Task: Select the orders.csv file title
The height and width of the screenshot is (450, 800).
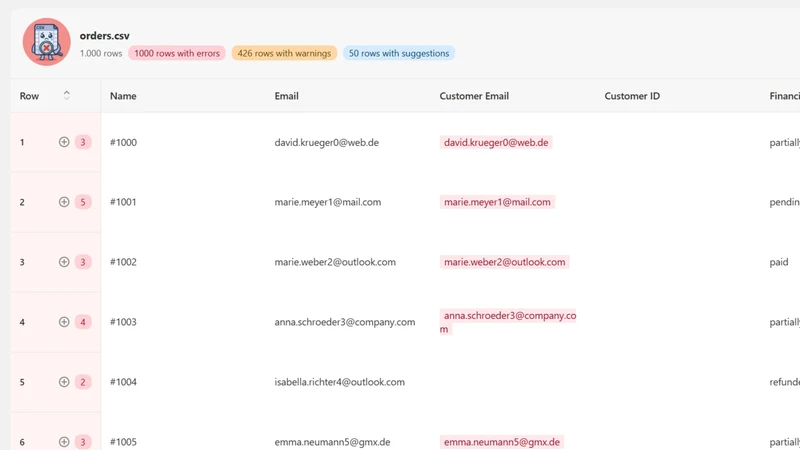Action: click(105, 36)
